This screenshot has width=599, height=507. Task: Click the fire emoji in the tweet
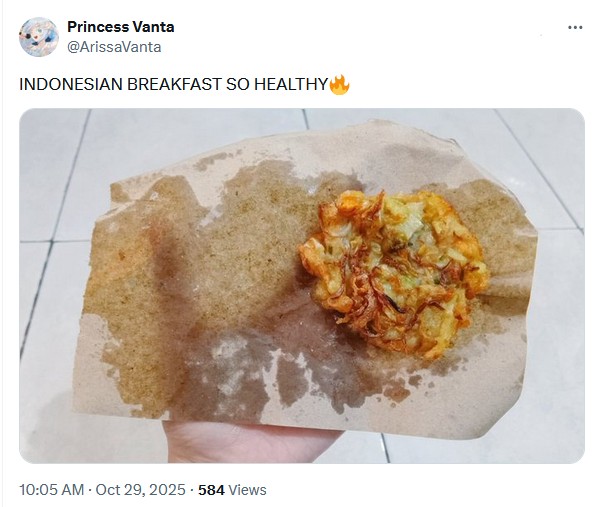tap(339, 84)
